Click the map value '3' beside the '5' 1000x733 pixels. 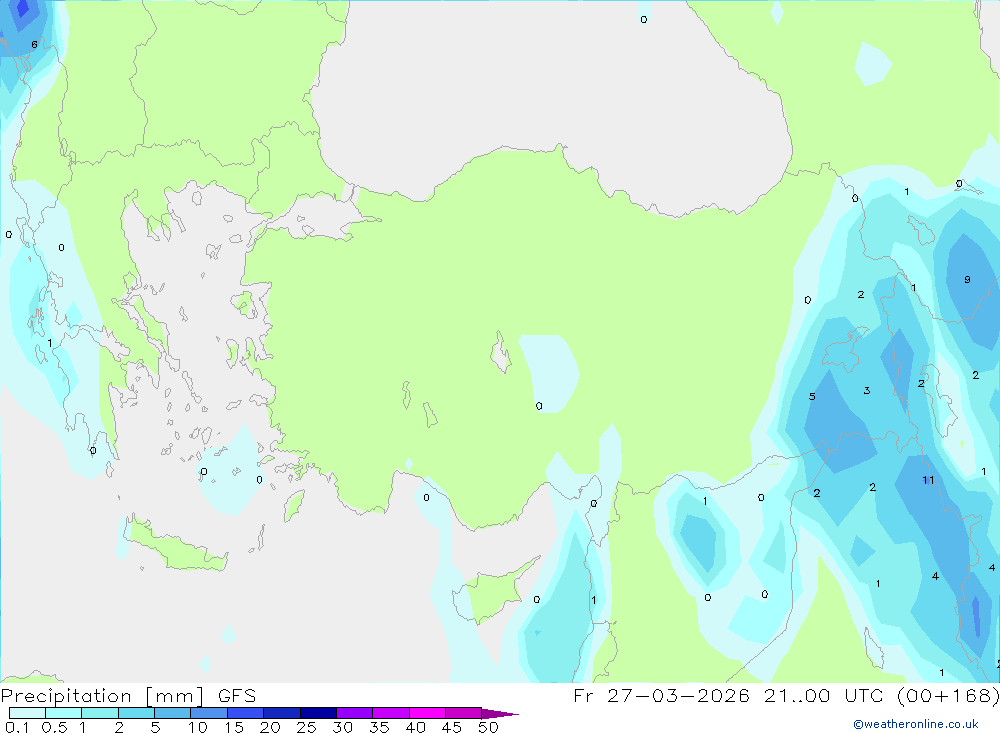pyautogui.click(x=867, y=390)
